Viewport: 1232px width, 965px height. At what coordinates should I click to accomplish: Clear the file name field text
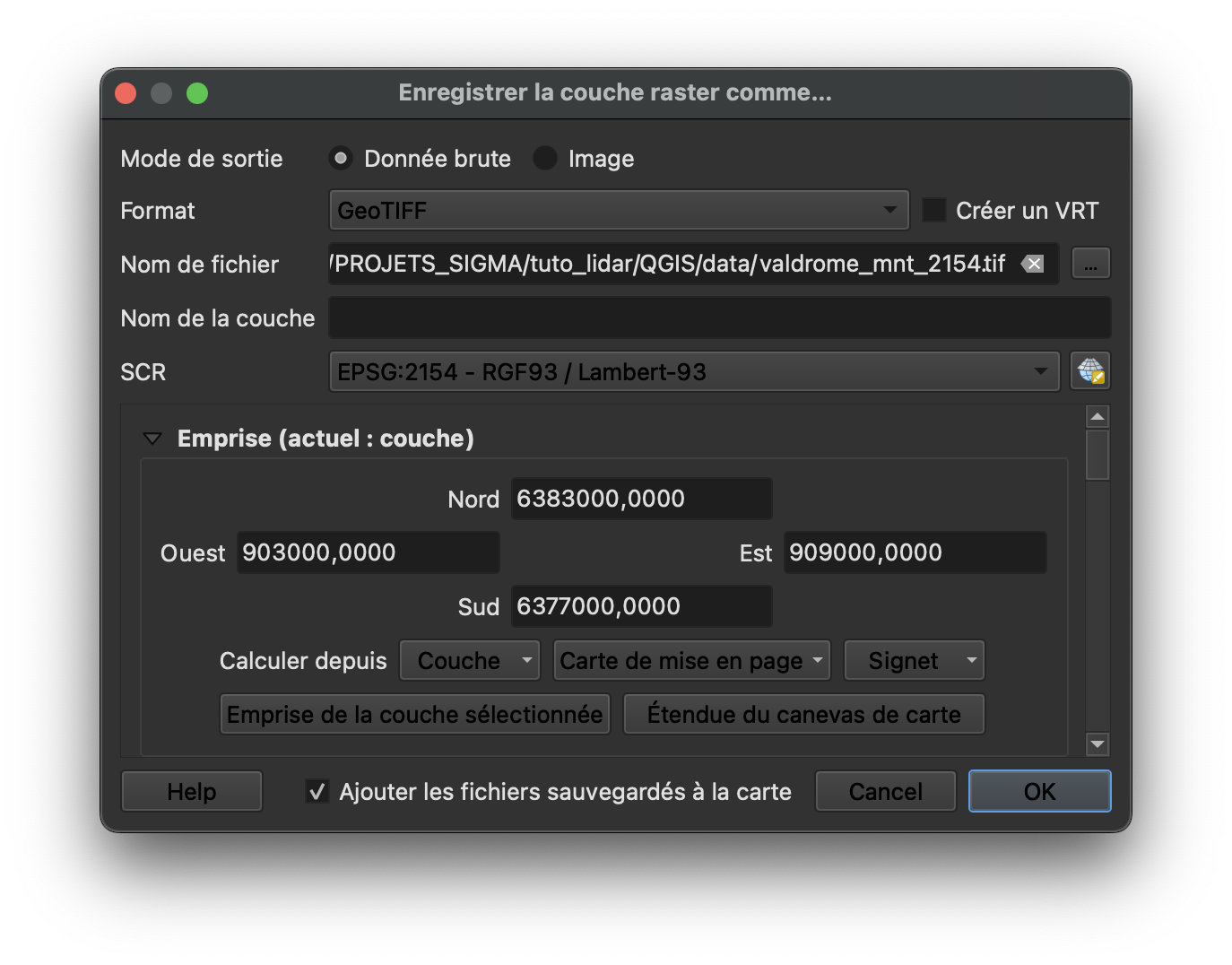(1033, 264)
